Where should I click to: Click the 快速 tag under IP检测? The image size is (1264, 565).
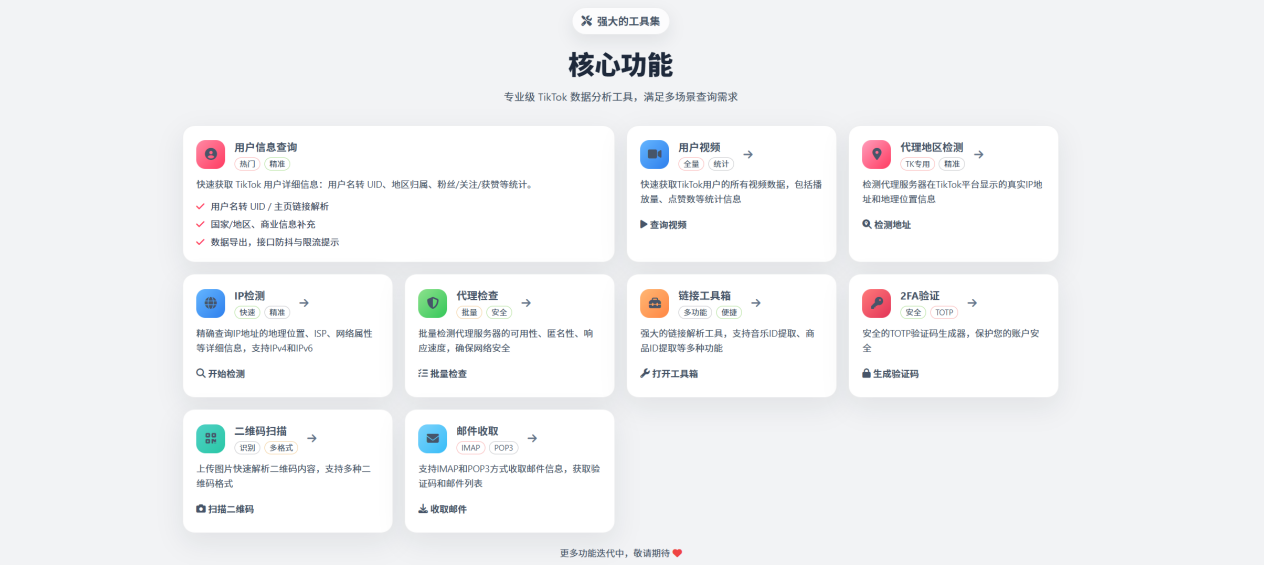(x=247, y=313)
